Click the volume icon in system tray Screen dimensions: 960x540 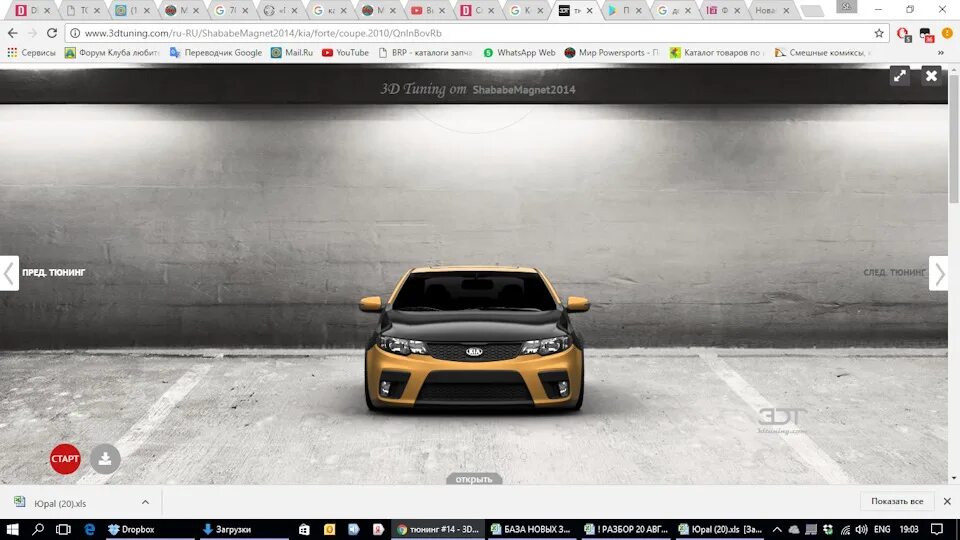pyautogui.click(x=861, y=529)
